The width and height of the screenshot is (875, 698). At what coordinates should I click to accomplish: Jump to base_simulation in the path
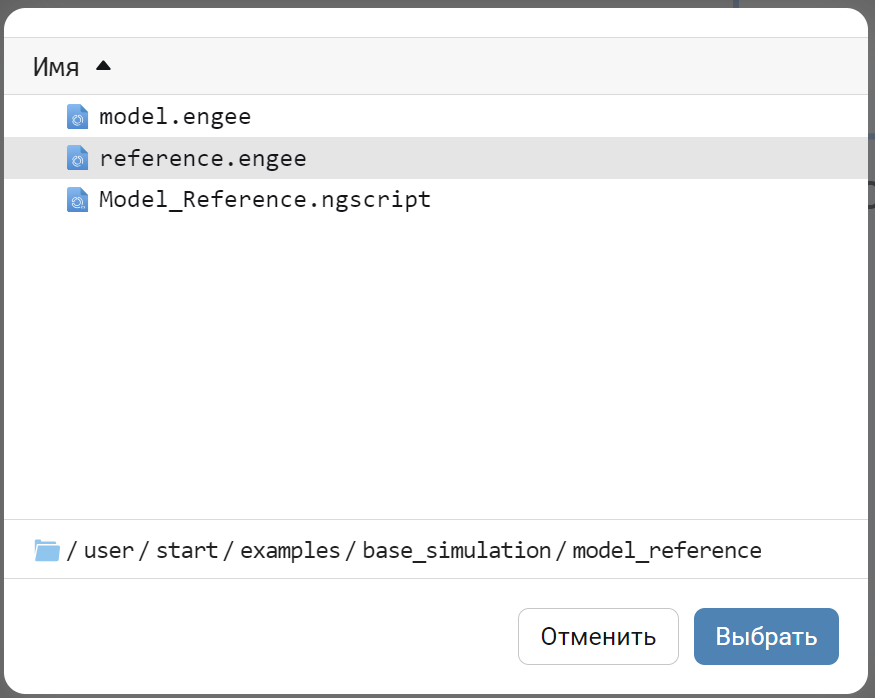[x=457, y=550]
